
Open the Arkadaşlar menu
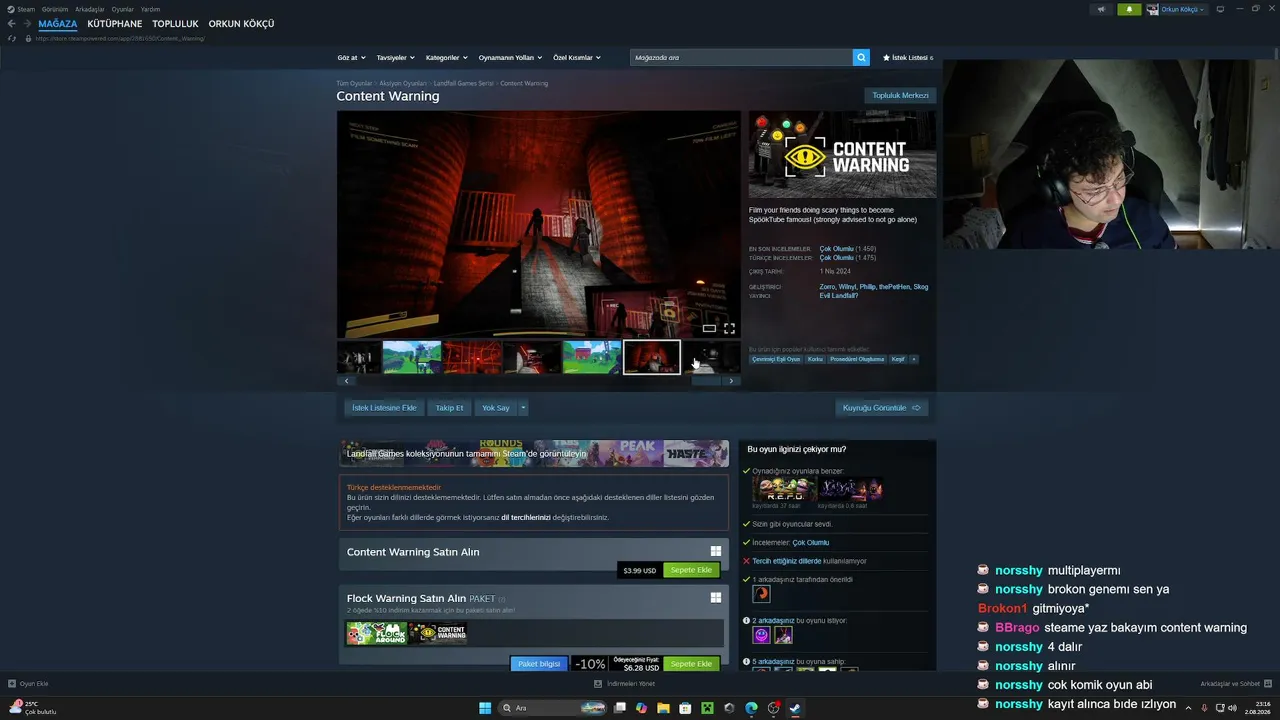pos(90,9)
